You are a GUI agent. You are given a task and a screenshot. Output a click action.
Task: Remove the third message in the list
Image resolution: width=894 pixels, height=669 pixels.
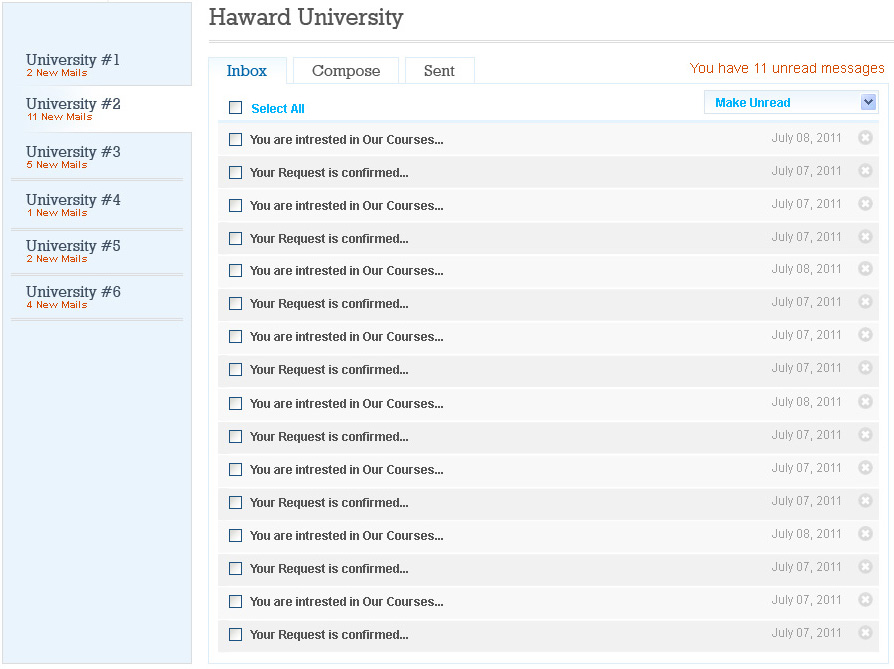865,204
